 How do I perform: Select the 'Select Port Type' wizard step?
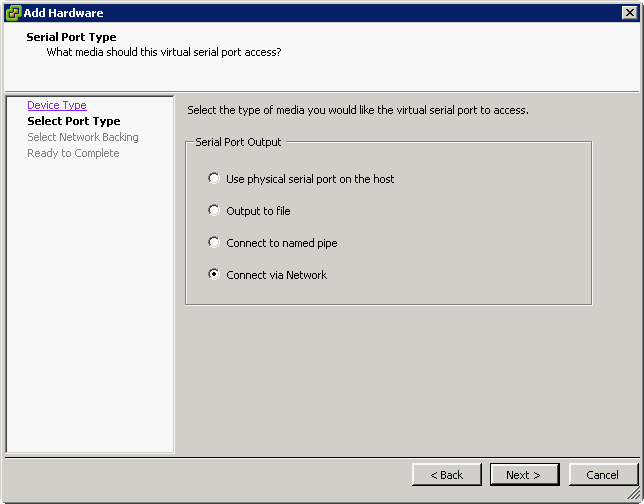[74, 121]
